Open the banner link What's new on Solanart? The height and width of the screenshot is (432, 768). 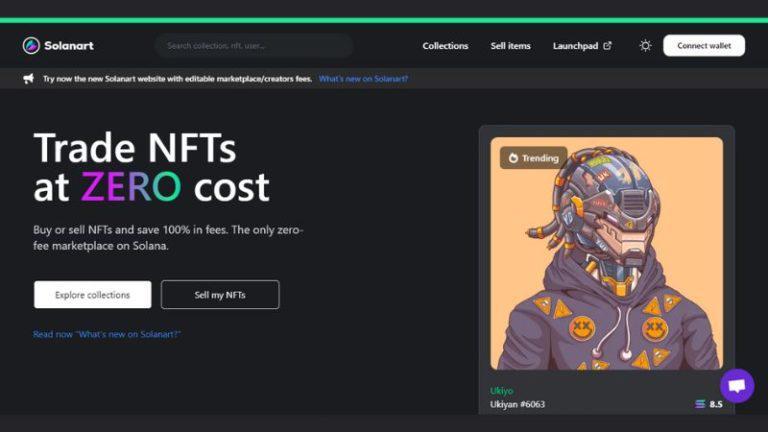click(363, 79)
